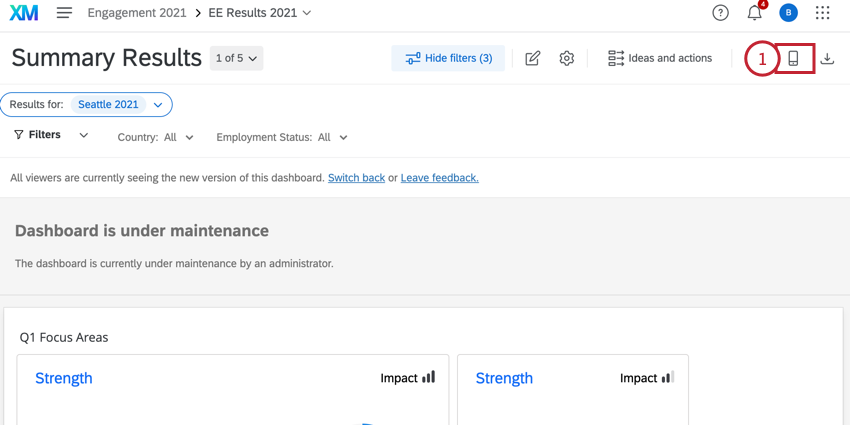Open Ideas and actions

(660, 58)
